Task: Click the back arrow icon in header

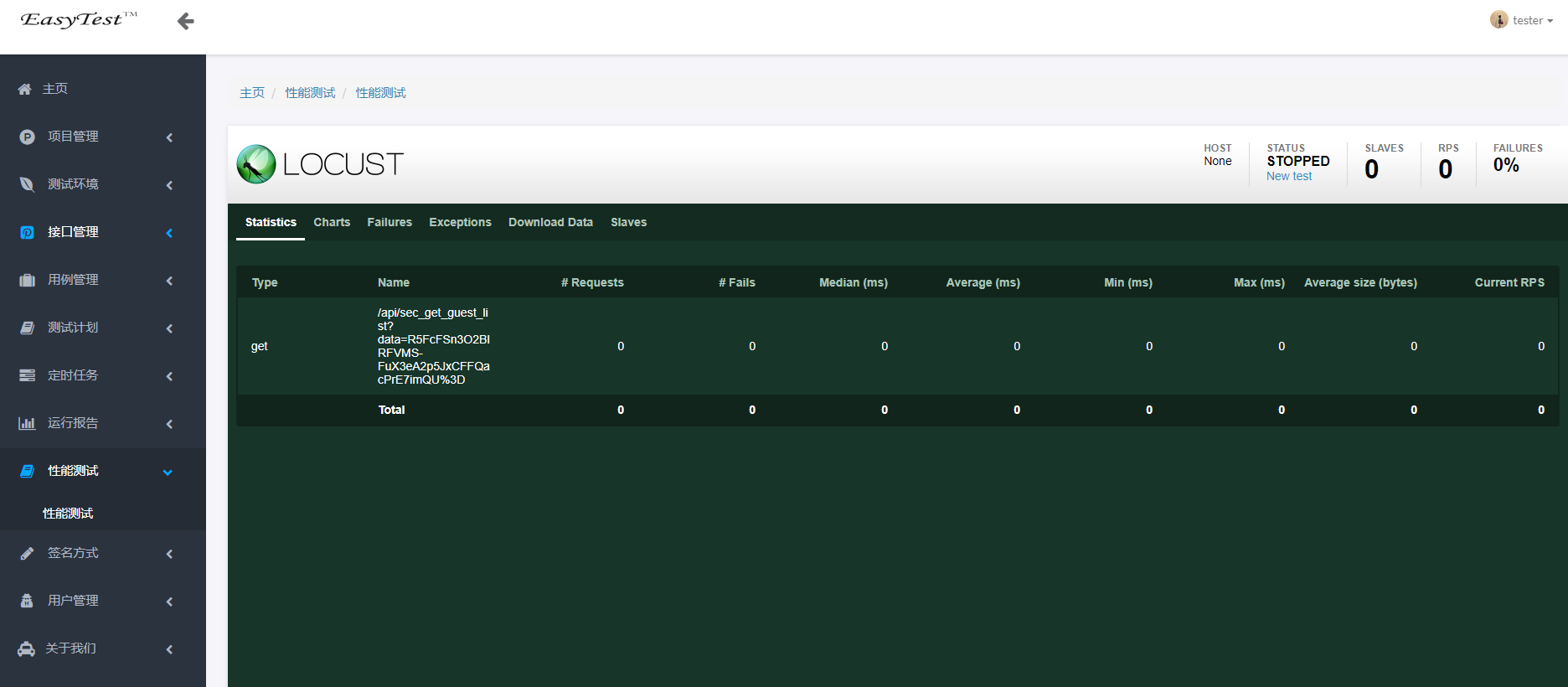Action: click(x=186, y=21)
